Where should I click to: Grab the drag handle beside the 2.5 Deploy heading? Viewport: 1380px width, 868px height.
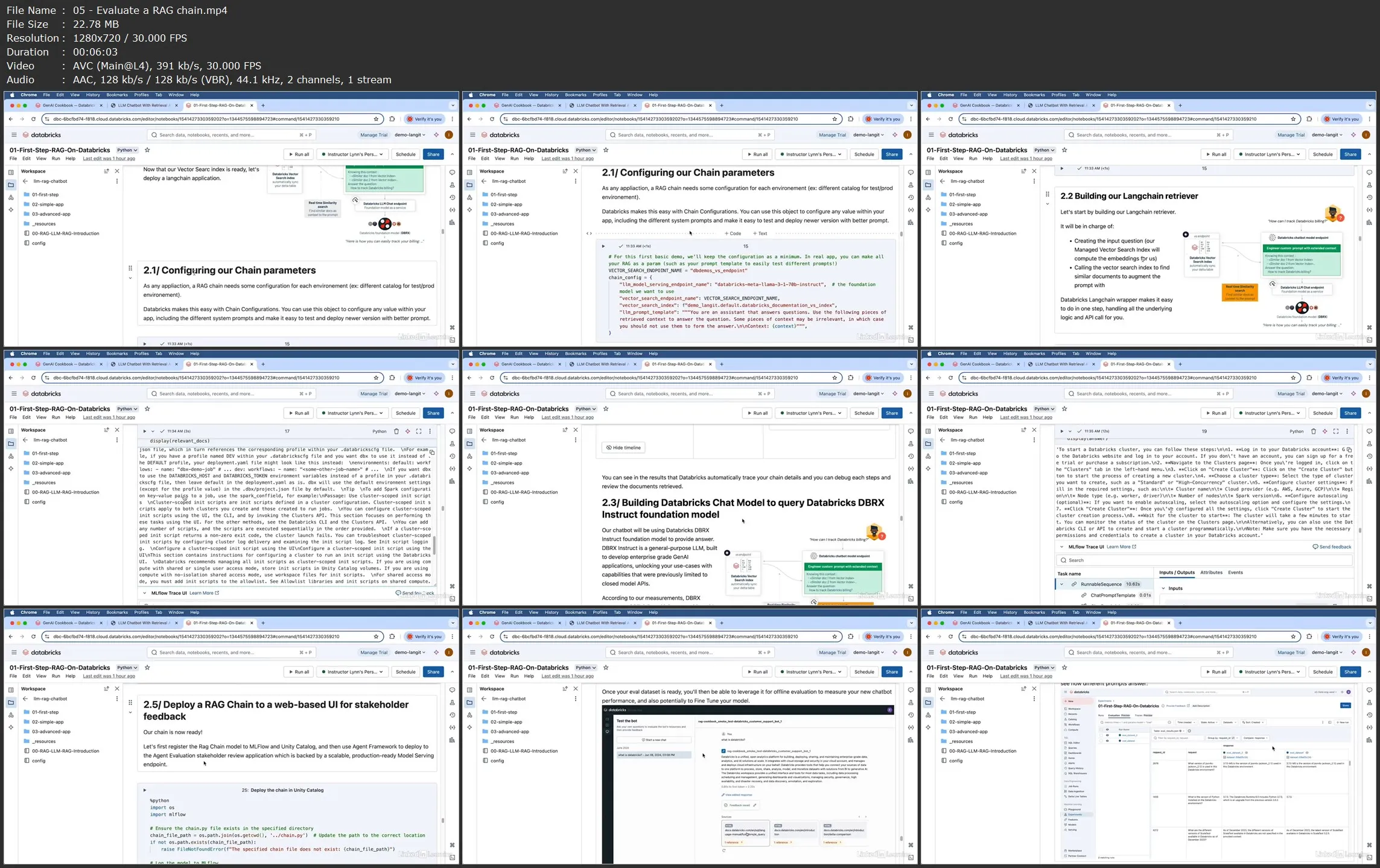[x=130, y=702]
